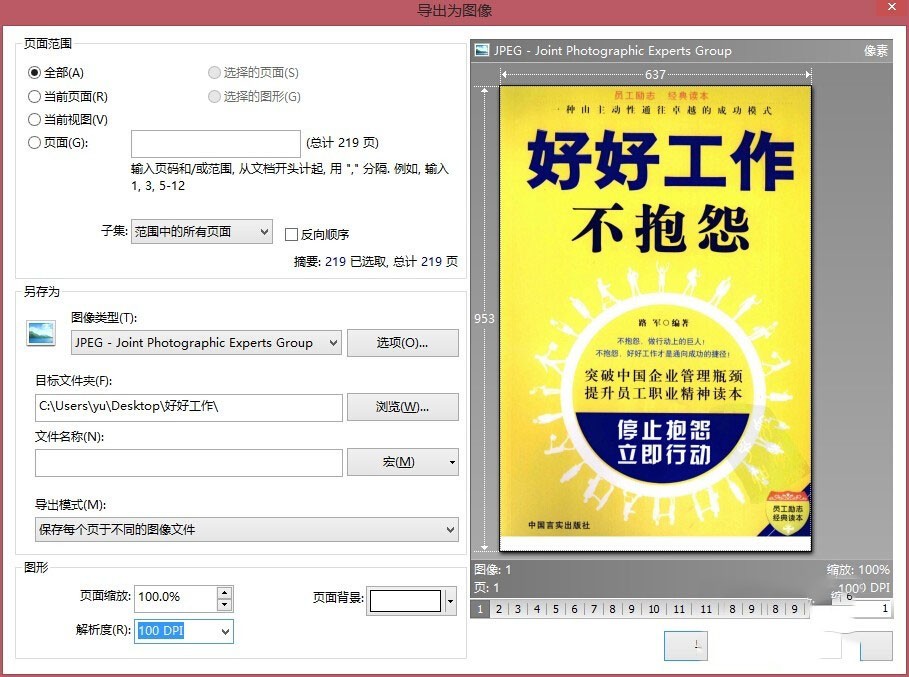This screenshot has width=909, height=677.
Task: Go to page tab 5 in preview
Action: tap(555, 609)
